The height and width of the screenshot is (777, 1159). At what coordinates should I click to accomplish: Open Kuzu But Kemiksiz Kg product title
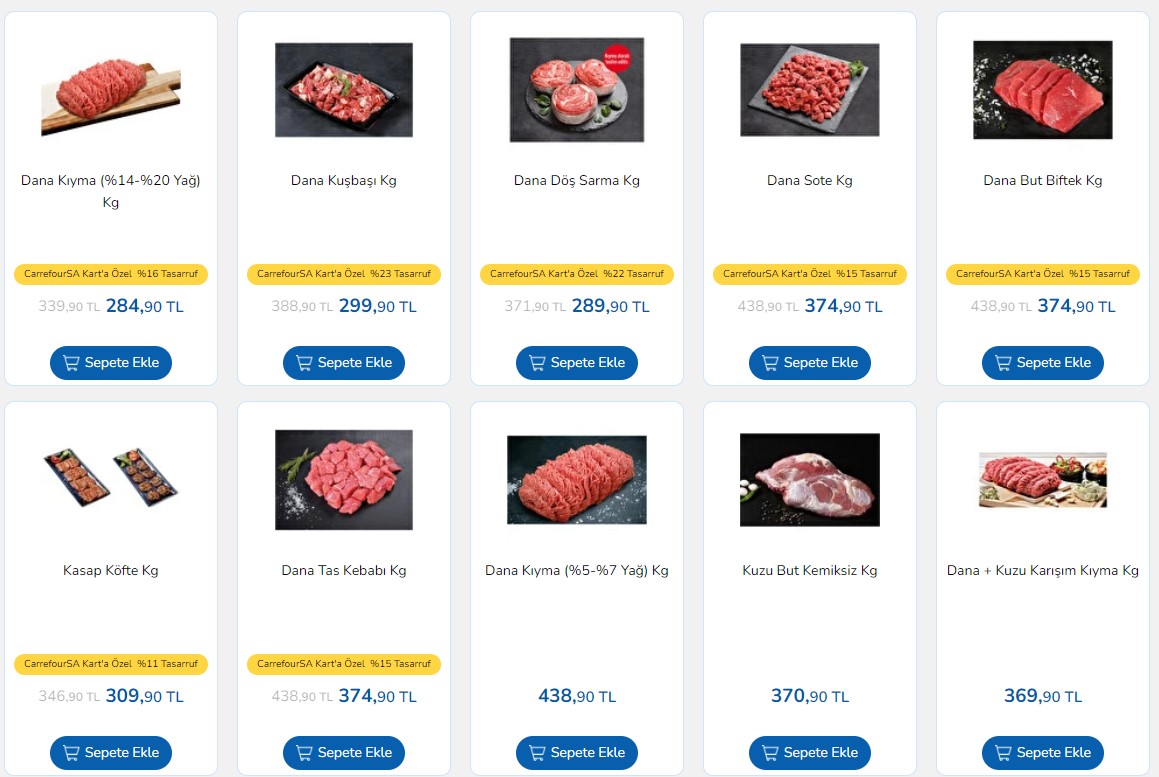pyautogui.click(x=809, y=570)
